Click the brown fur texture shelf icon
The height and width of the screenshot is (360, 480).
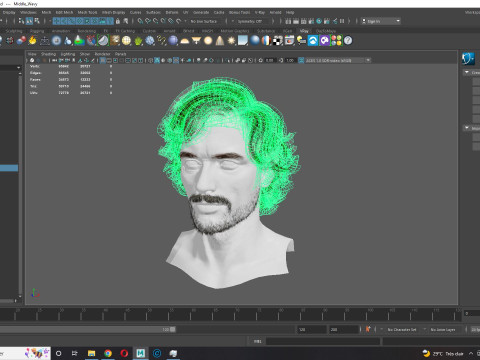115,41
